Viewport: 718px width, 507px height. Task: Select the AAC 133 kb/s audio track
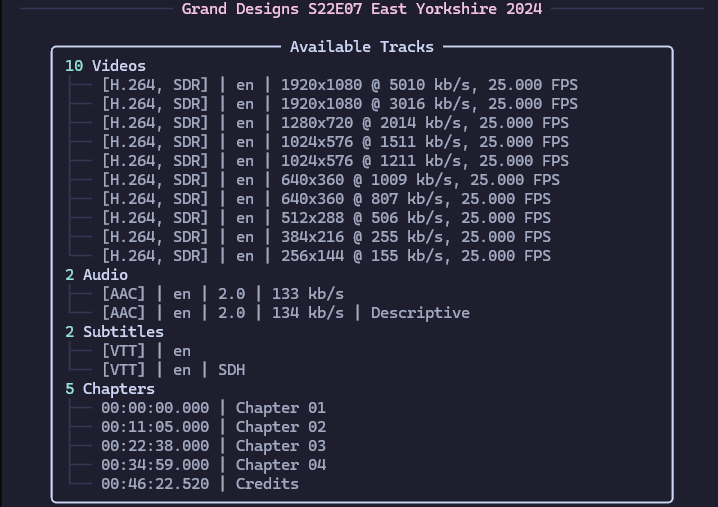[223, 294]
